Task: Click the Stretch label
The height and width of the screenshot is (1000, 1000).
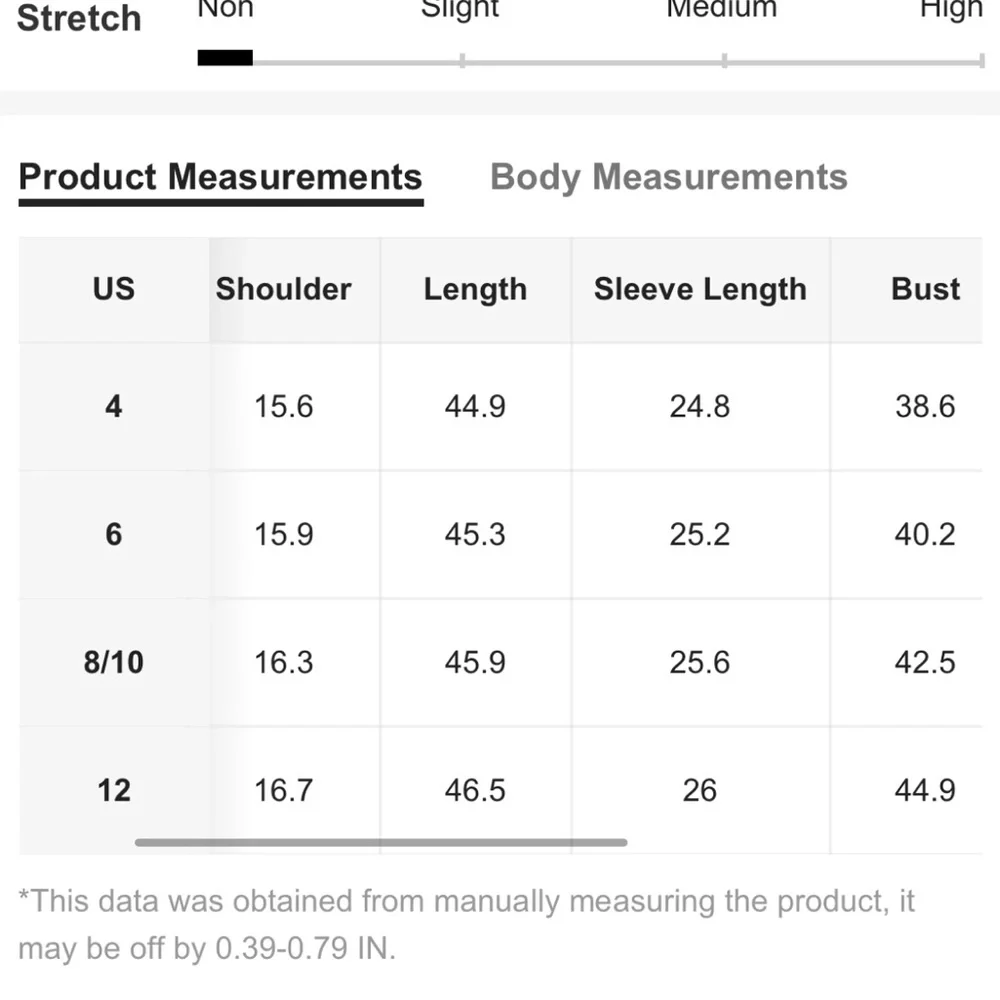Action: (79, 18)
